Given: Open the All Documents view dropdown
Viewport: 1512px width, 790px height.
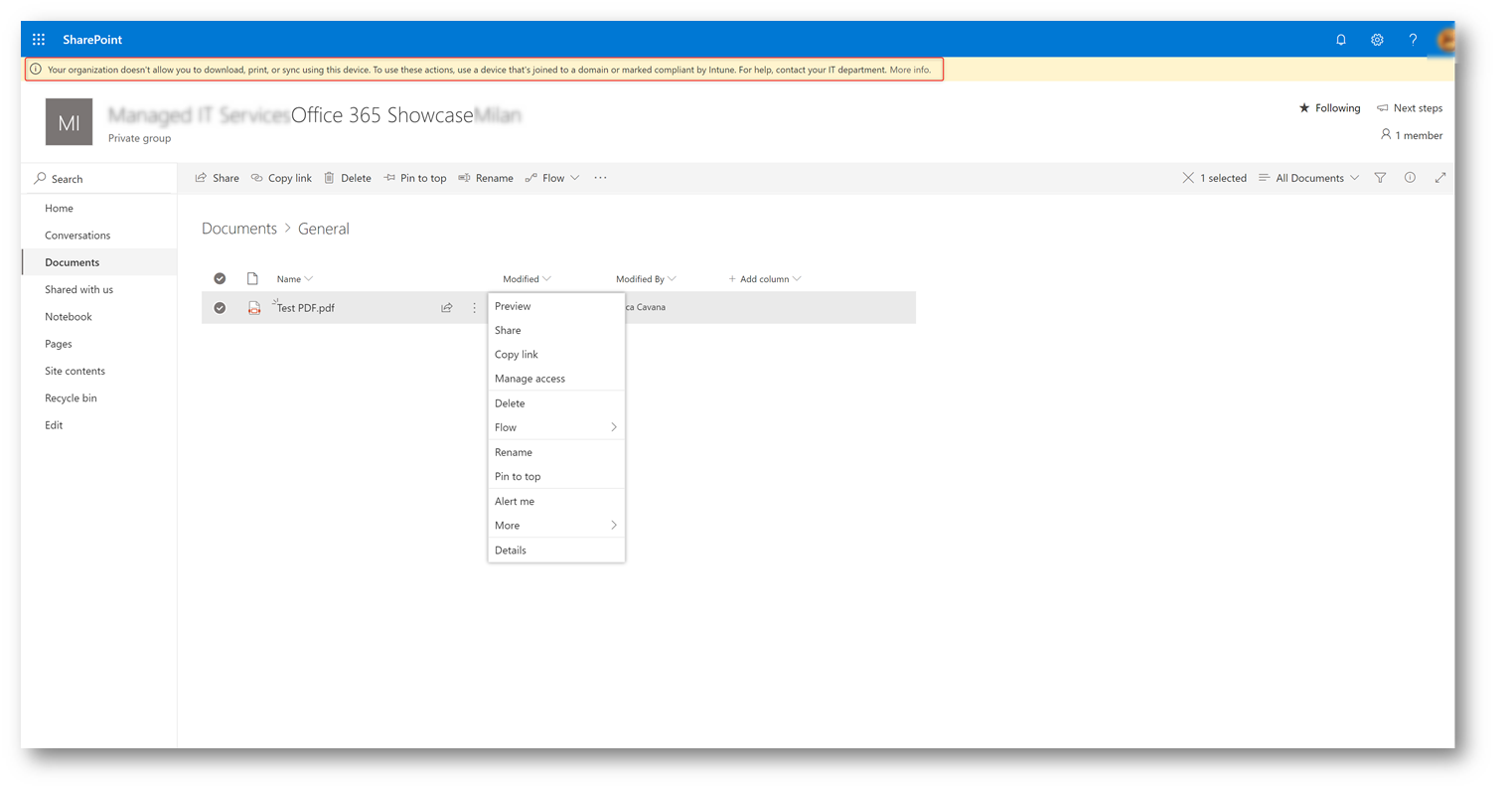Looking at the screenshot, I should (1308, 178).
